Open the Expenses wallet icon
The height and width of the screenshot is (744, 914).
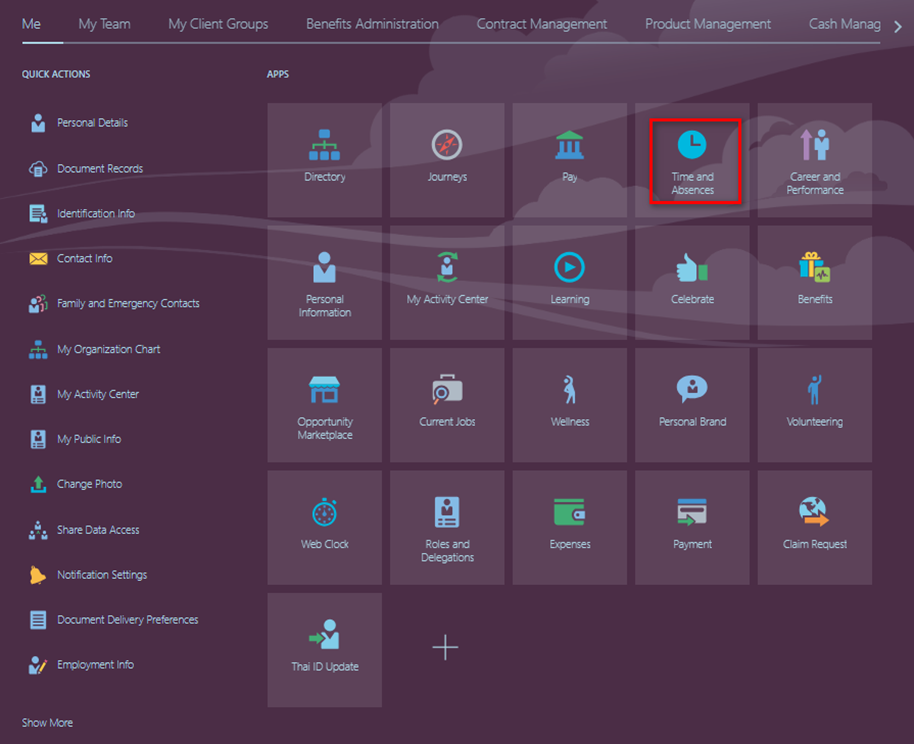point(569,512)
